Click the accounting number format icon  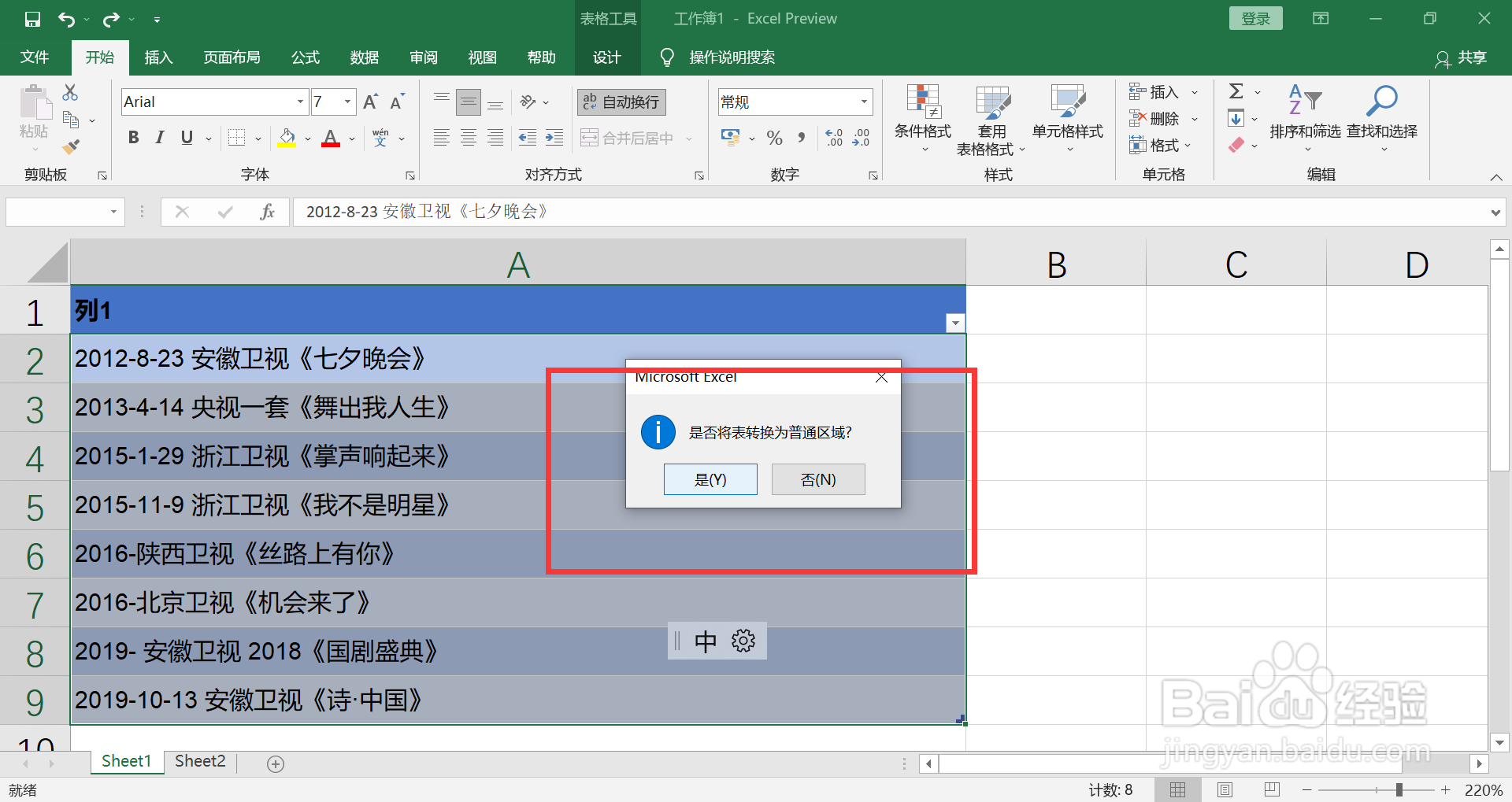(731, 138)
